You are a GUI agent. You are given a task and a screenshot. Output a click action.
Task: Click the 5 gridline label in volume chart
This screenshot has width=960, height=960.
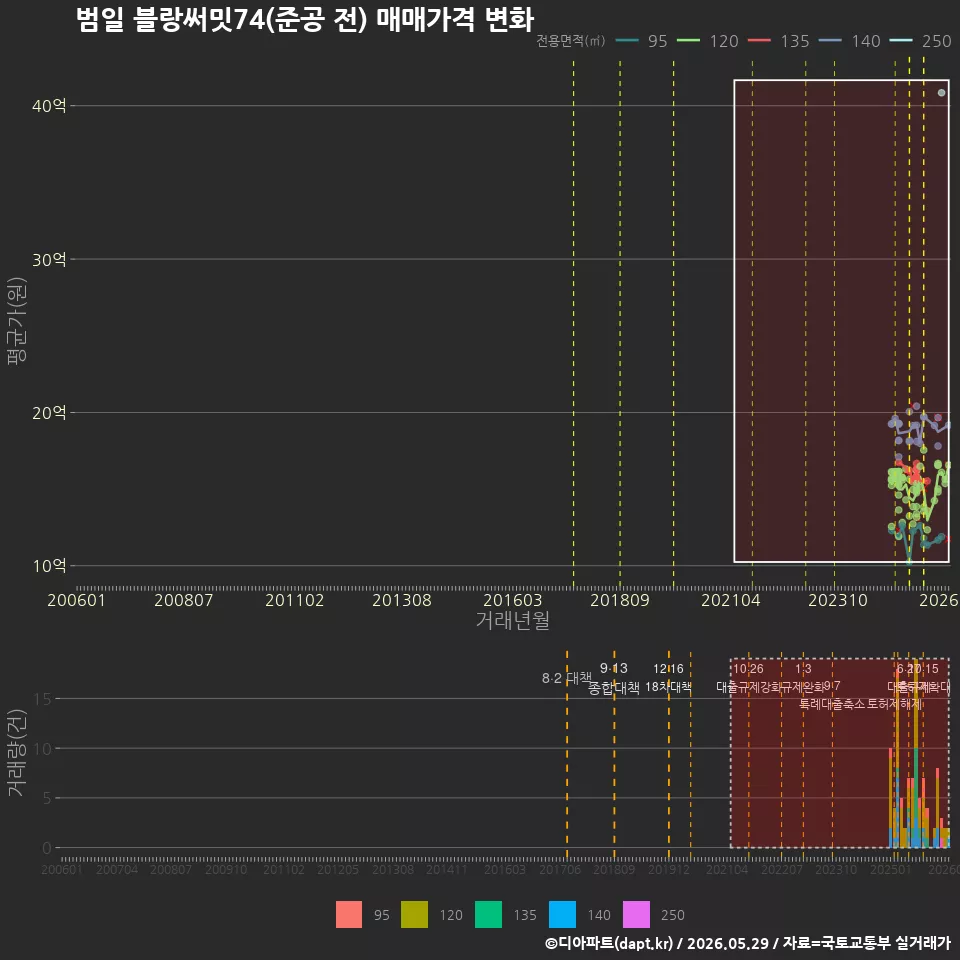click(47, 798)
